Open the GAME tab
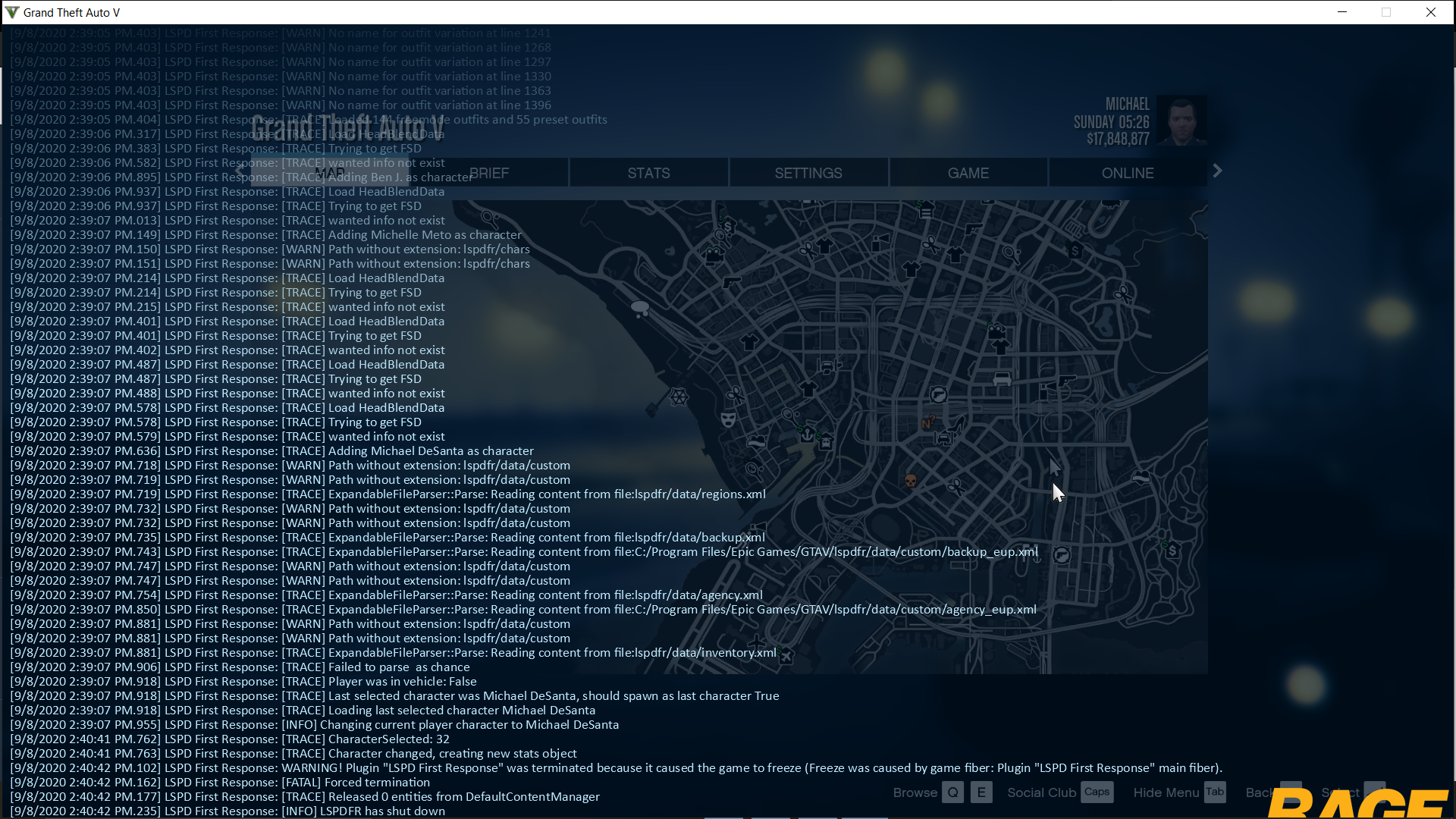1456x819 pixels. pos(968,173)
